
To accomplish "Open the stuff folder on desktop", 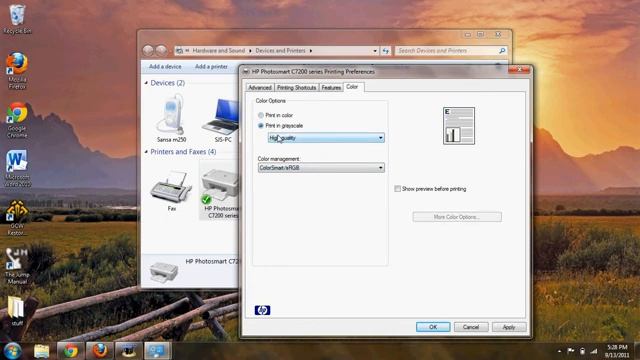I will 17,311.
